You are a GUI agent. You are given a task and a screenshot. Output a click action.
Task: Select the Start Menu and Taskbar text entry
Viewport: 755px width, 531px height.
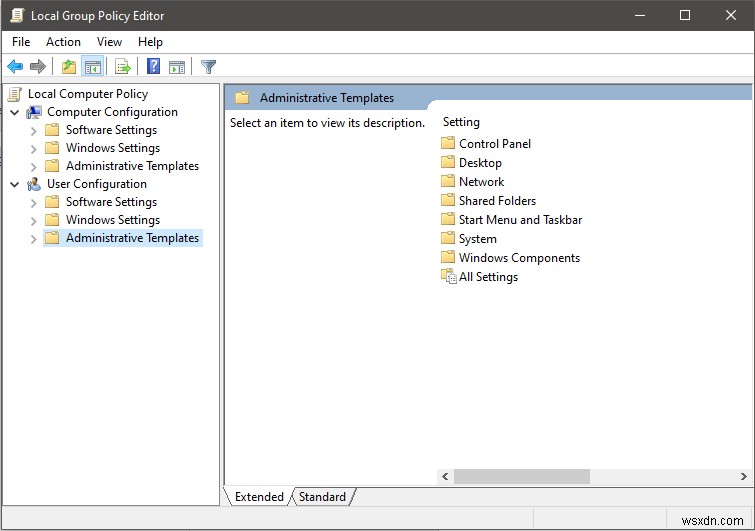(521, 220)
